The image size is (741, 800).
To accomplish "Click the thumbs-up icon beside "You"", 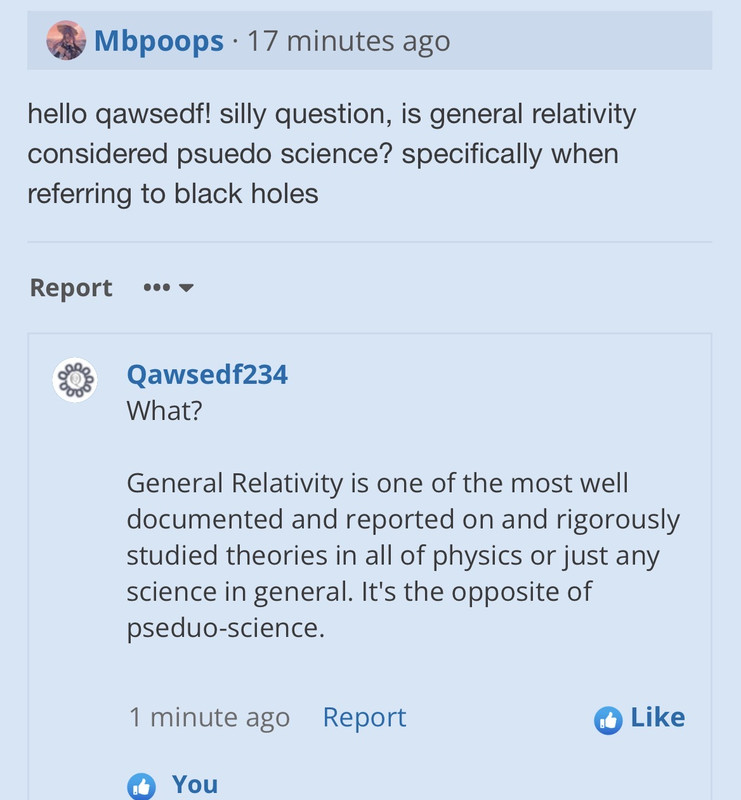I will point(141,786).
